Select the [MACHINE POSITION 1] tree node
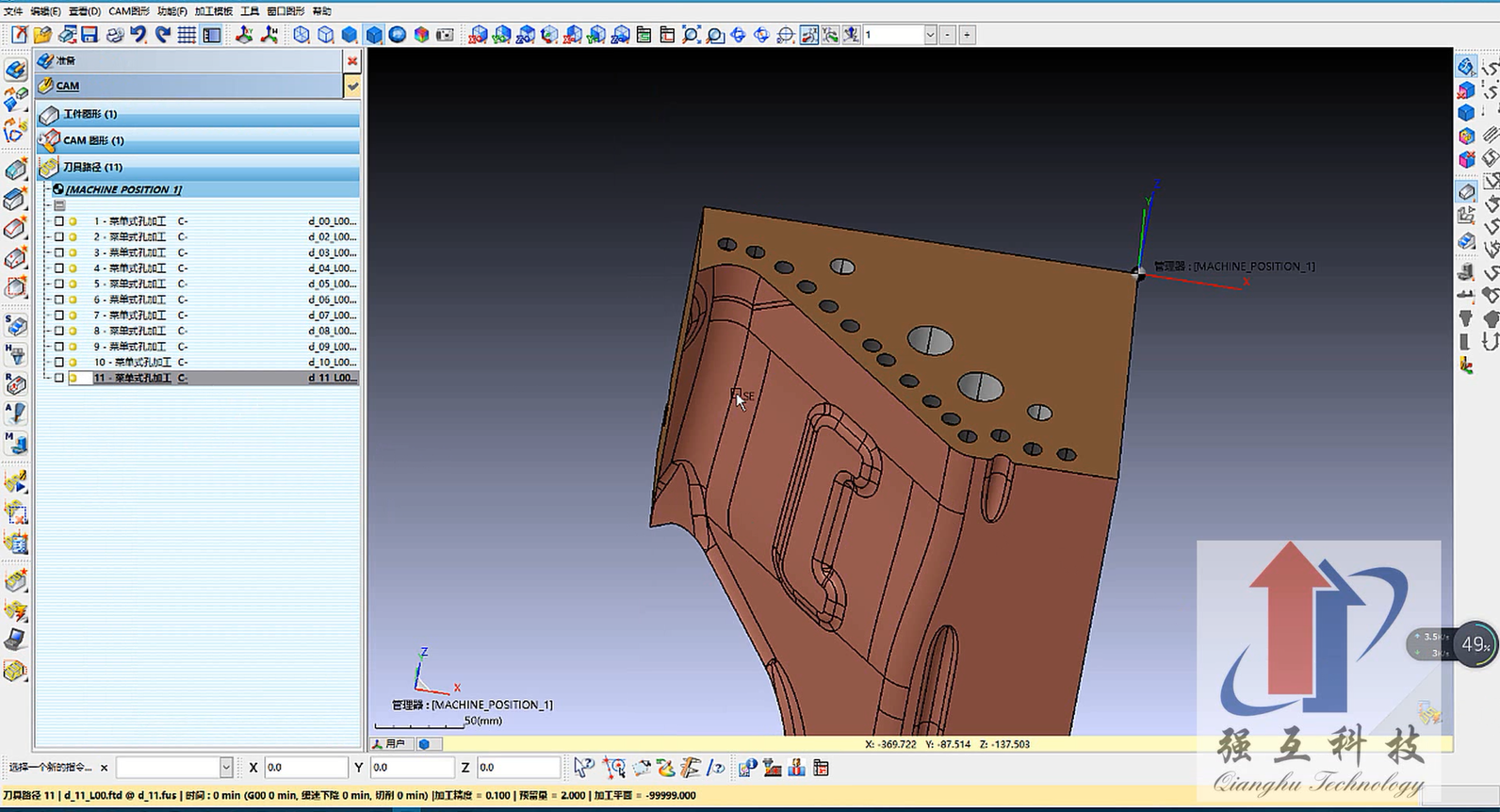This screenshot has width=1500, height=812. coord(123,189)
